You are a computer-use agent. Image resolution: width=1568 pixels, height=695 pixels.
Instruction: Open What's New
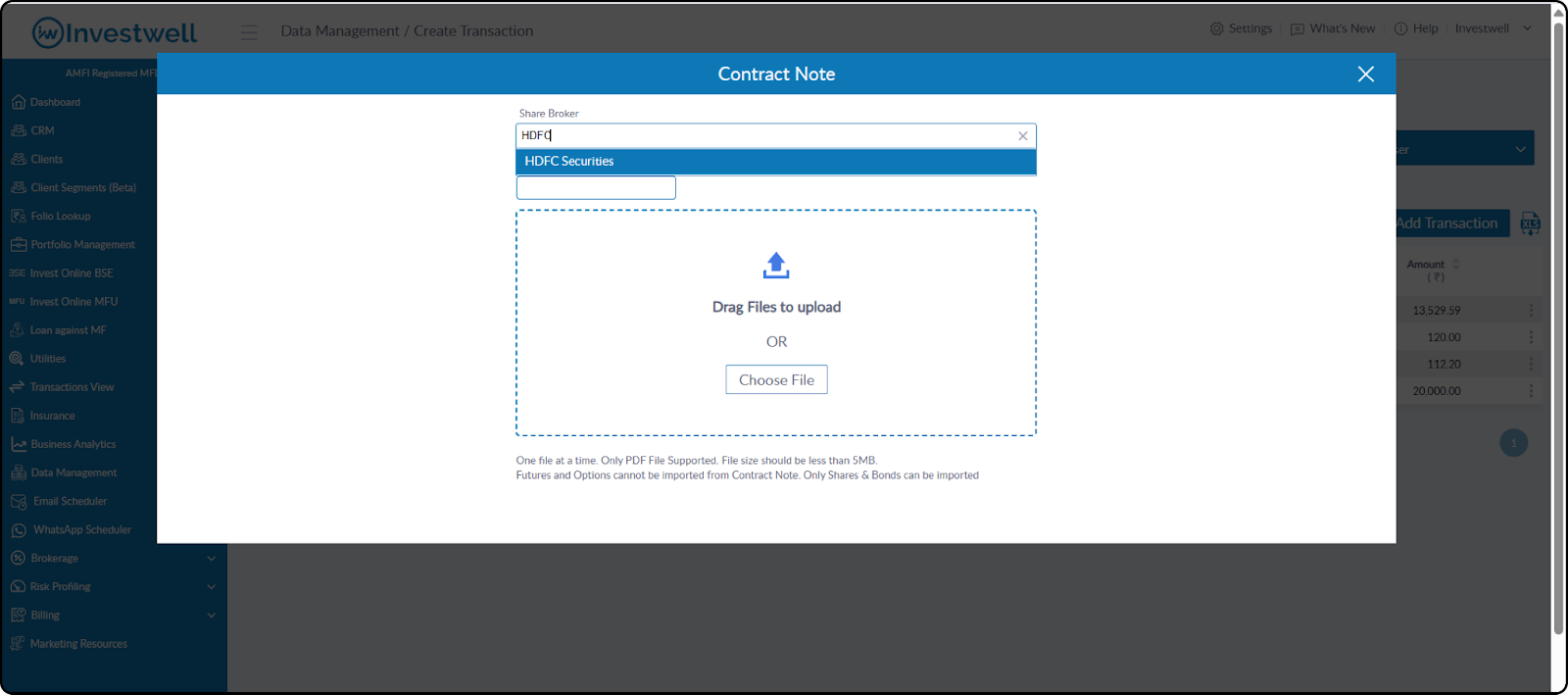click(x=1333, y=28)
